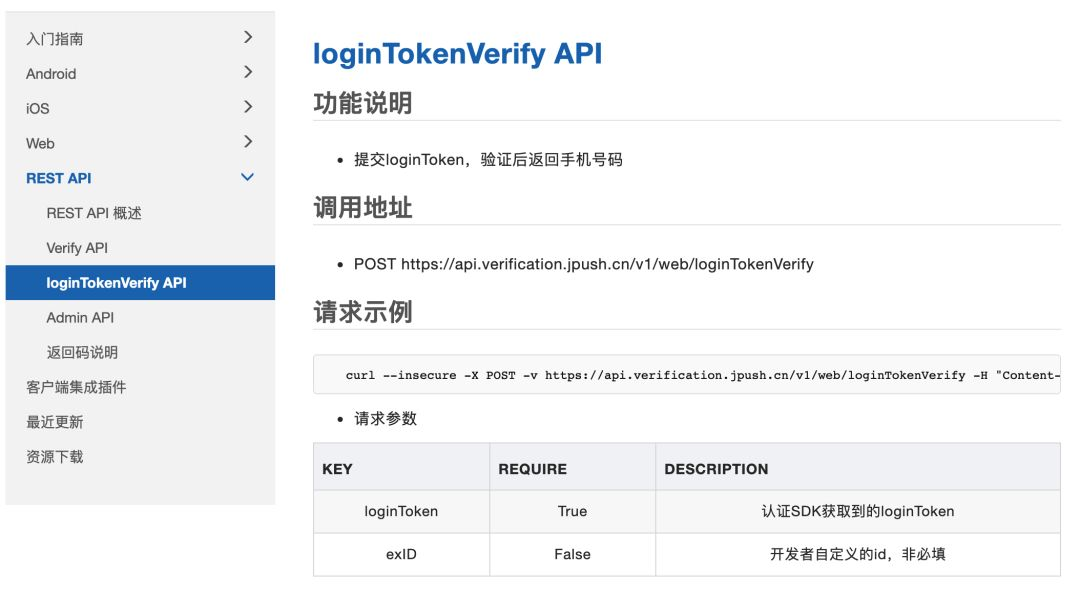Viewport: 1080px width, 594px height.
Task: Select loginTokenVerify API in sidebar
Action: 116,283
